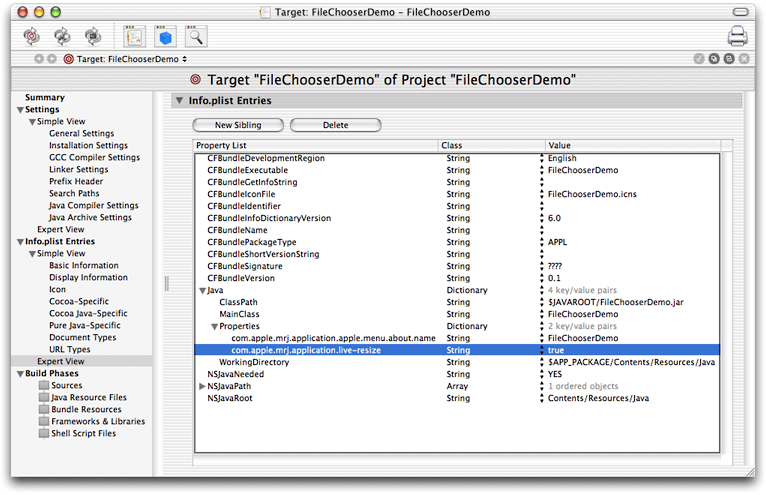Click the first red target toolbar icon

click(32, 36)
